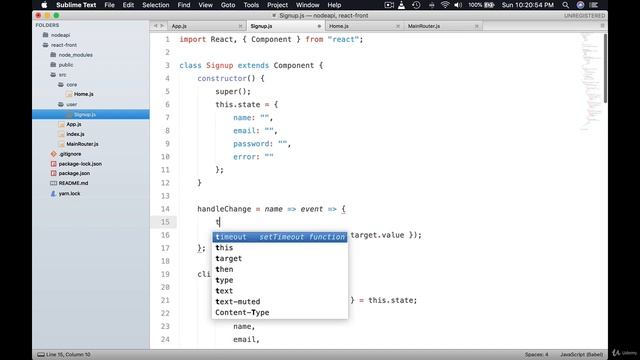The width and height of the screenshot is (640, 360).
Task: Click the vertical editor scrollbar
Action: point(605,68)
